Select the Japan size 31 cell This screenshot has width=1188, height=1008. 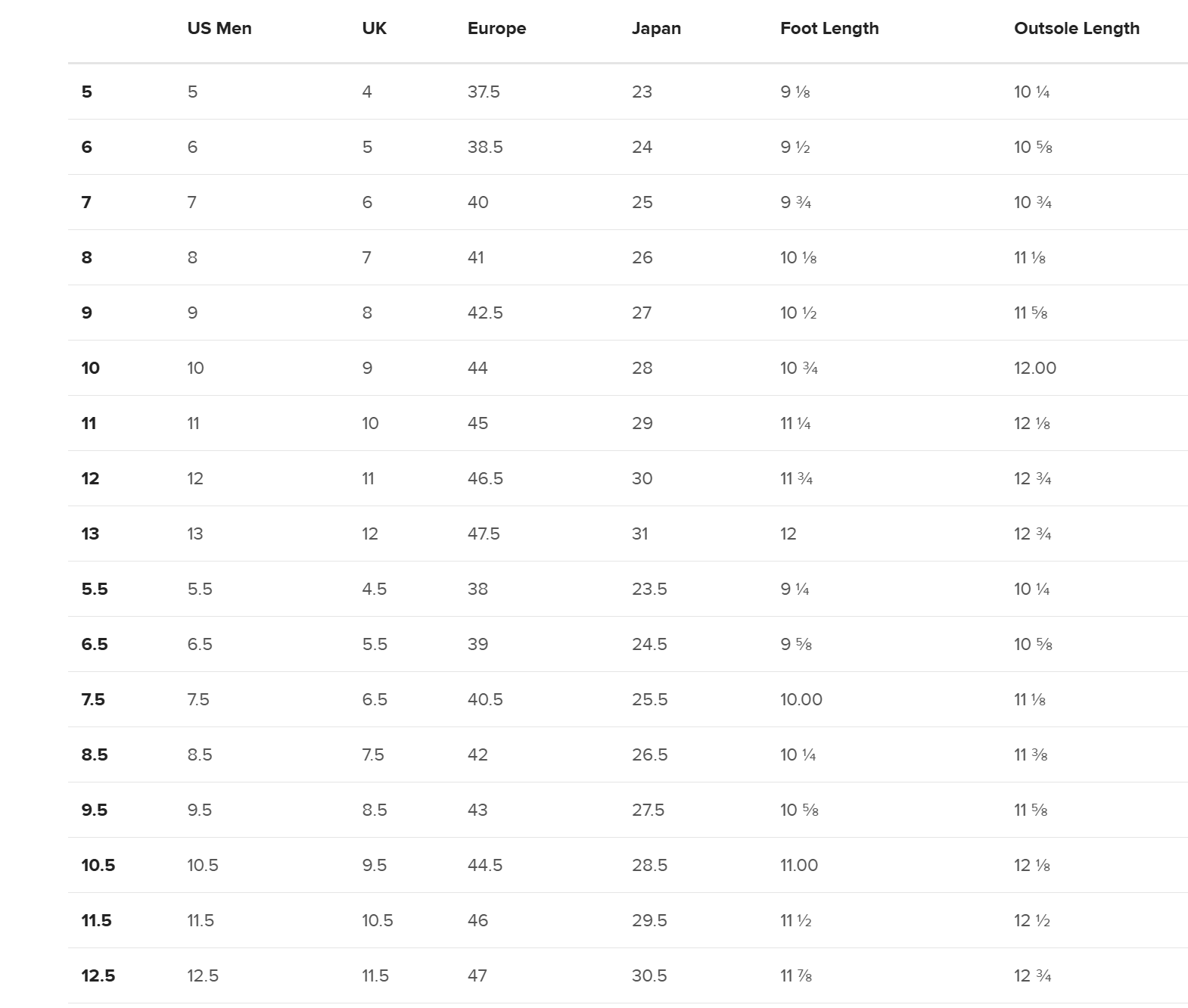click(640, 534)
